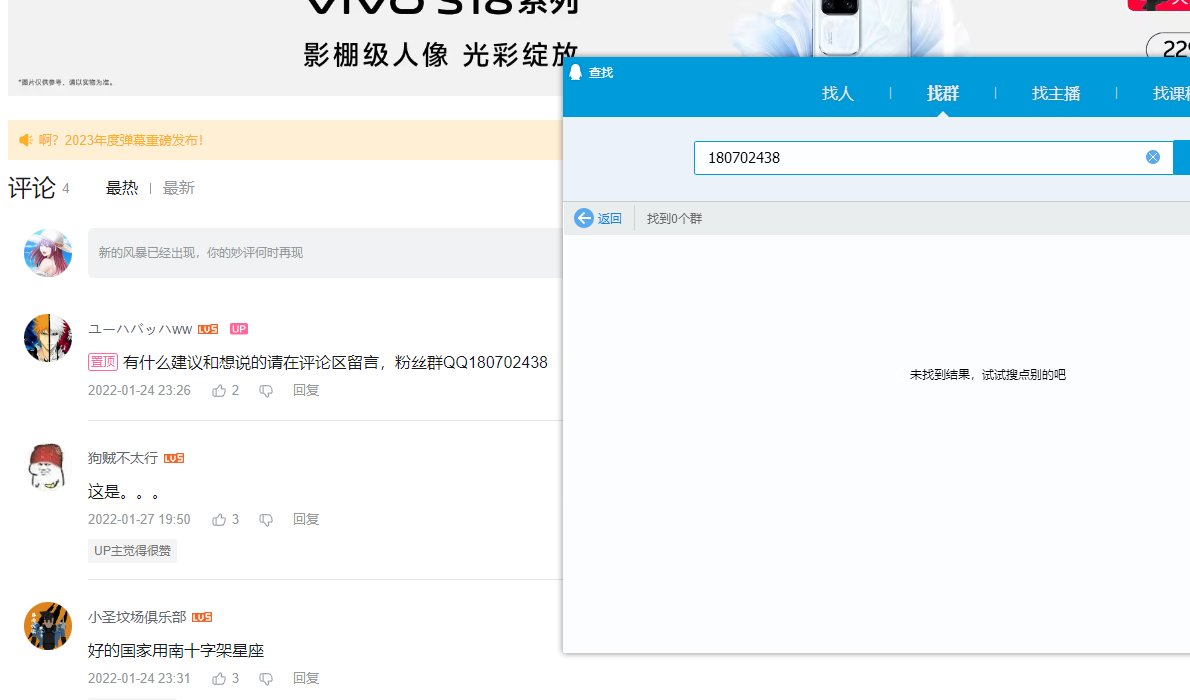Viewport: 1190px width, 700px height.
Task: Reply to the pinned comment
Action: [306, 390]
